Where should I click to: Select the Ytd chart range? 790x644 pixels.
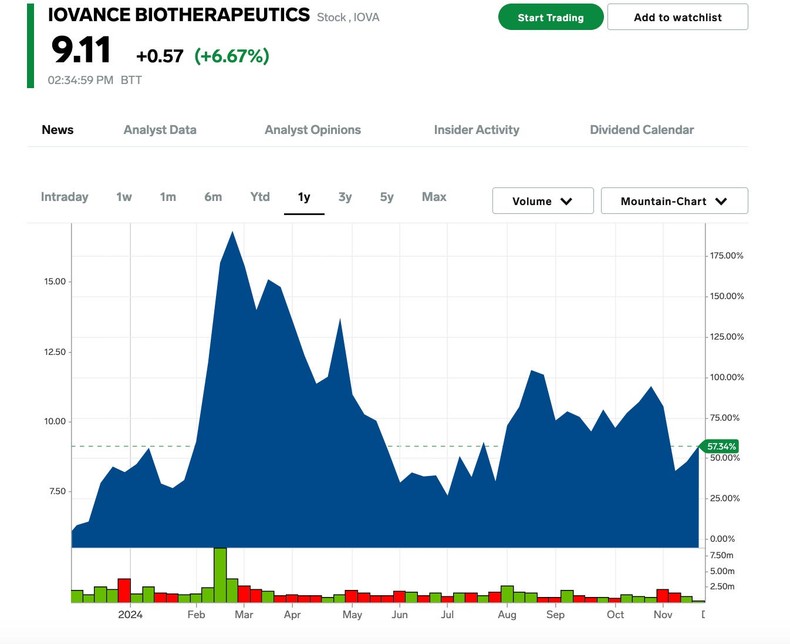[260, 197]
